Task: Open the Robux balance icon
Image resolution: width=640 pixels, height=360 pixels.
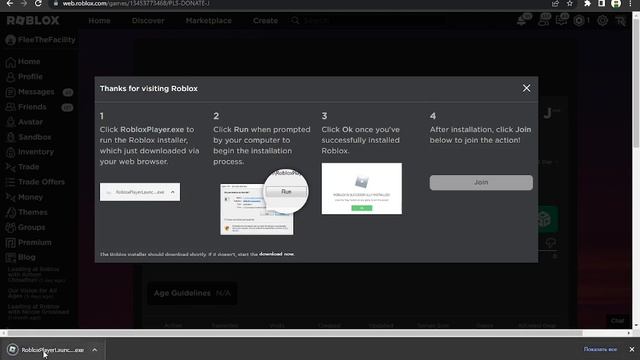Action: (580, 20)
